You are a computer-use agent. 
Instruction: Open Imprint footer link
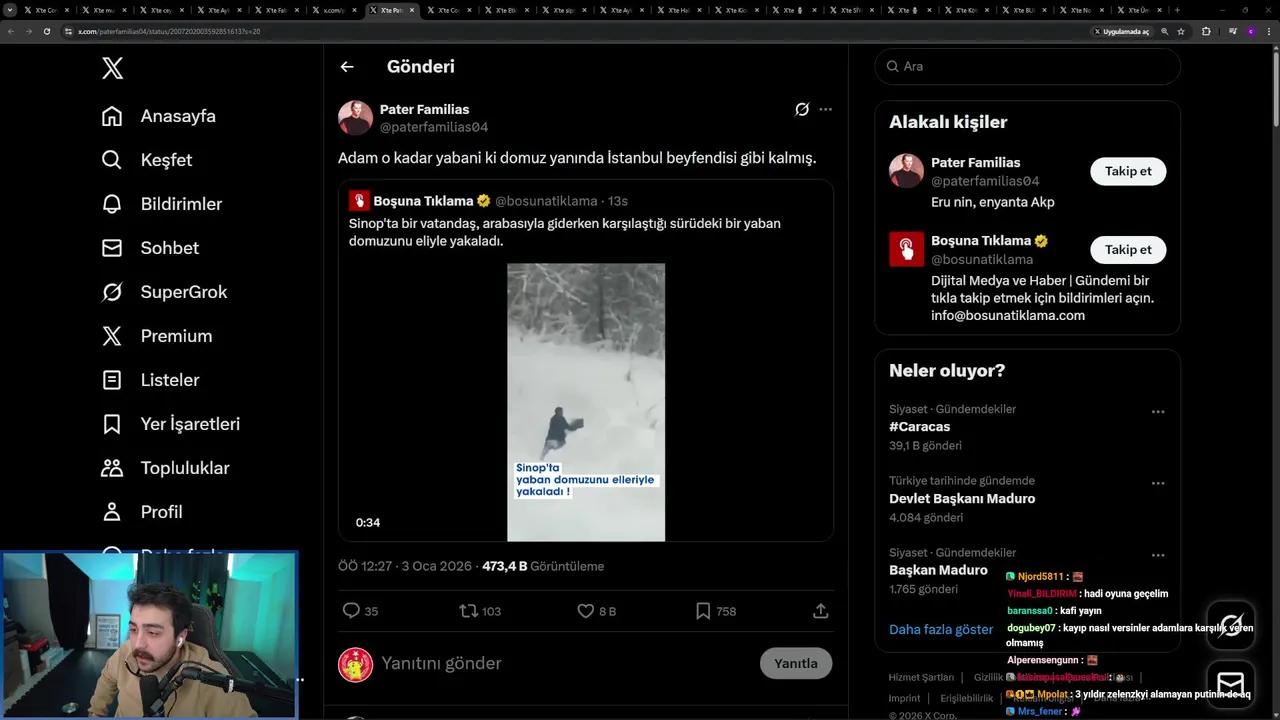click(x=904, y=698)
